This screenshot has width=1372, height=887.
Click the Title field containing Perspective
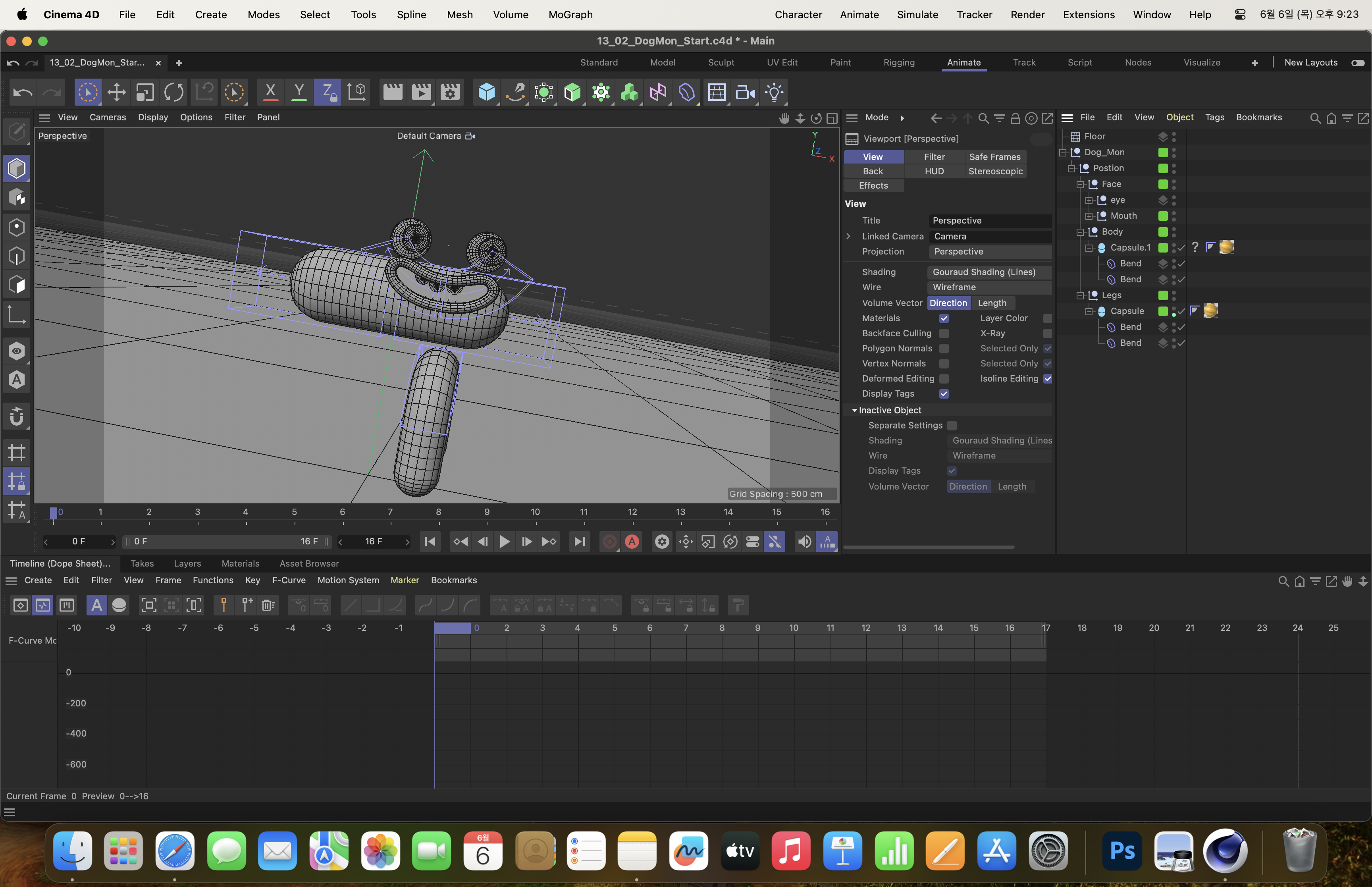tap(990, 221)
